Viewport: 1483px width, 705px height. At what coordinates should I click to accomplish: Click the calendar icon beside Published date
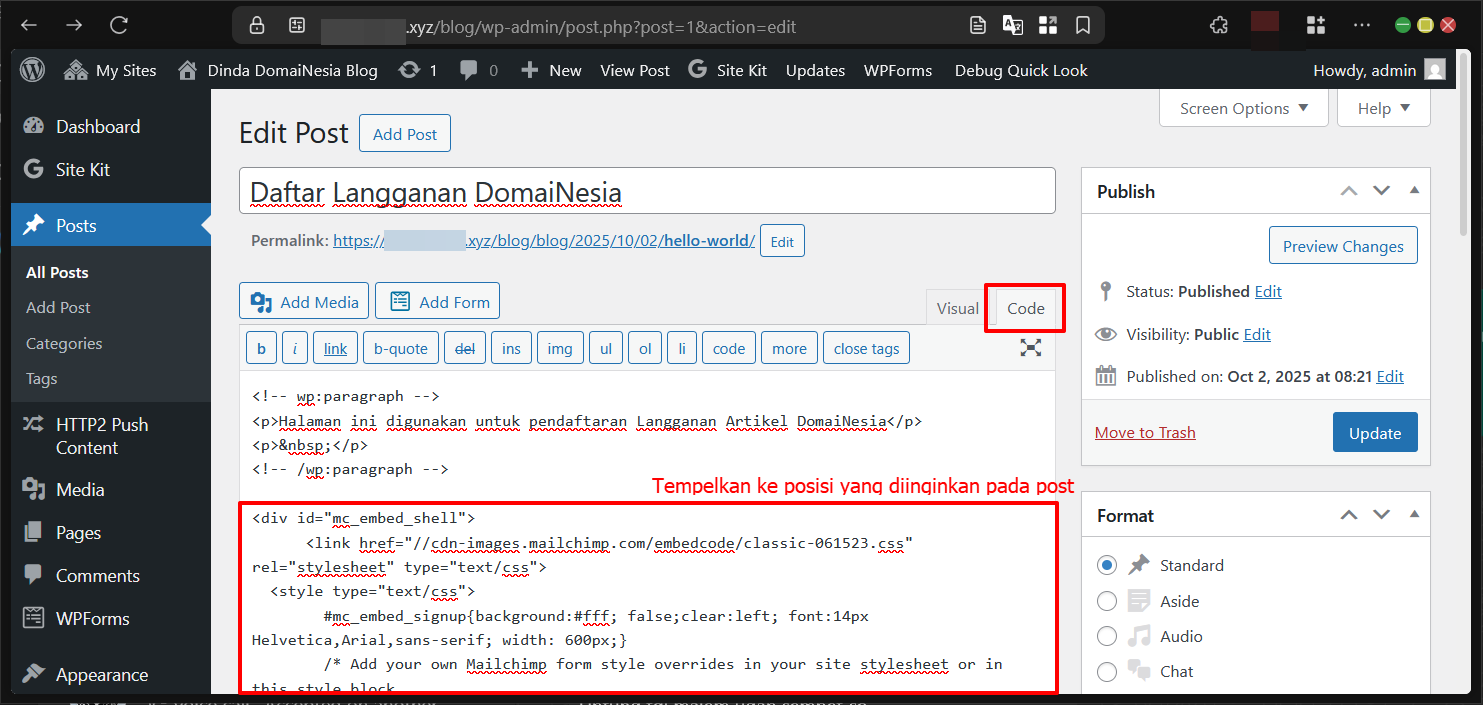coord(1106,376)
